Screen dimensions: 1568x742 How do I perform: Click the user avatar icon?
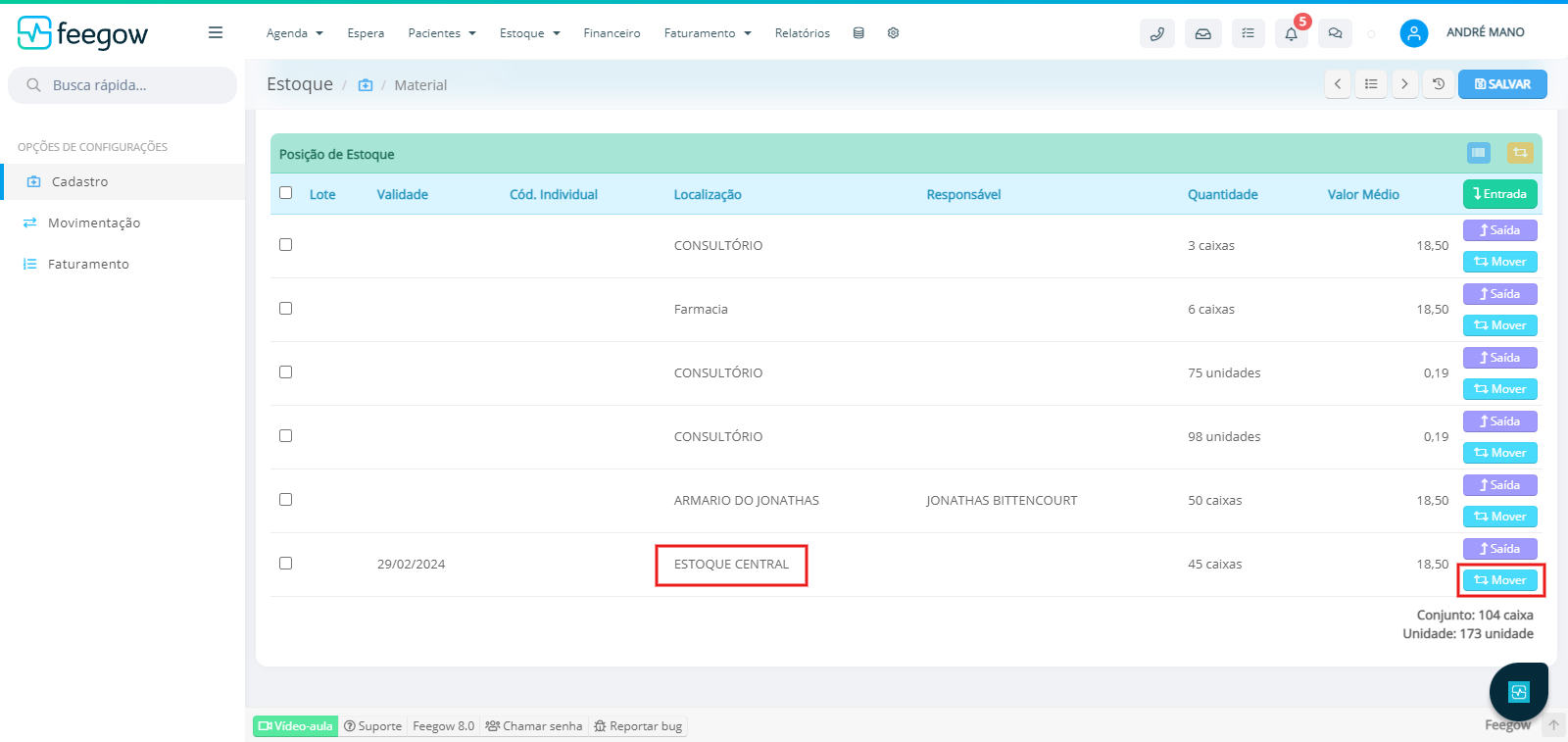tap(1413, 33)
